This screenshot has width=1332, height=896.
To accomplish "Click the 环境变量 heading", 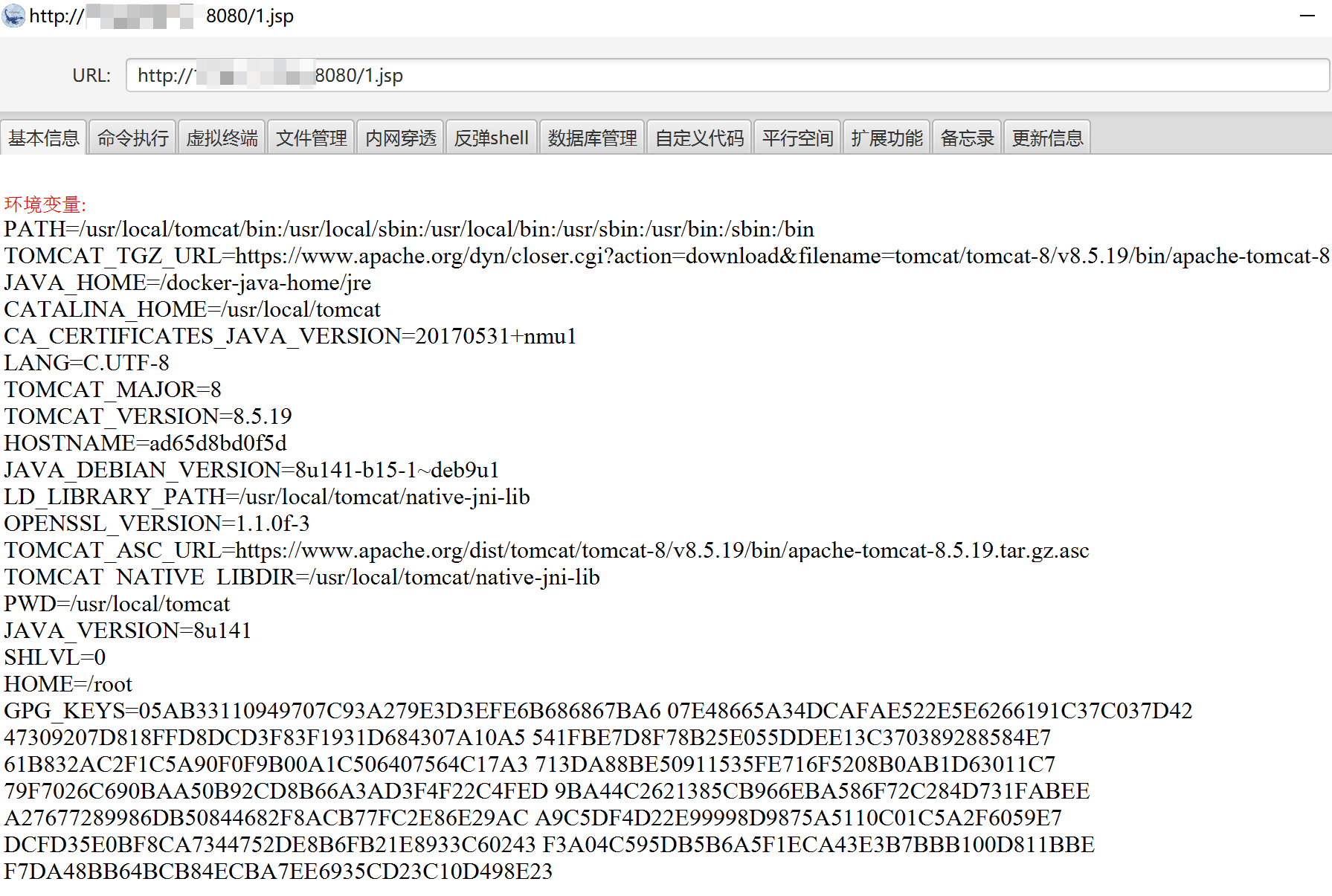I will [45, 204].
